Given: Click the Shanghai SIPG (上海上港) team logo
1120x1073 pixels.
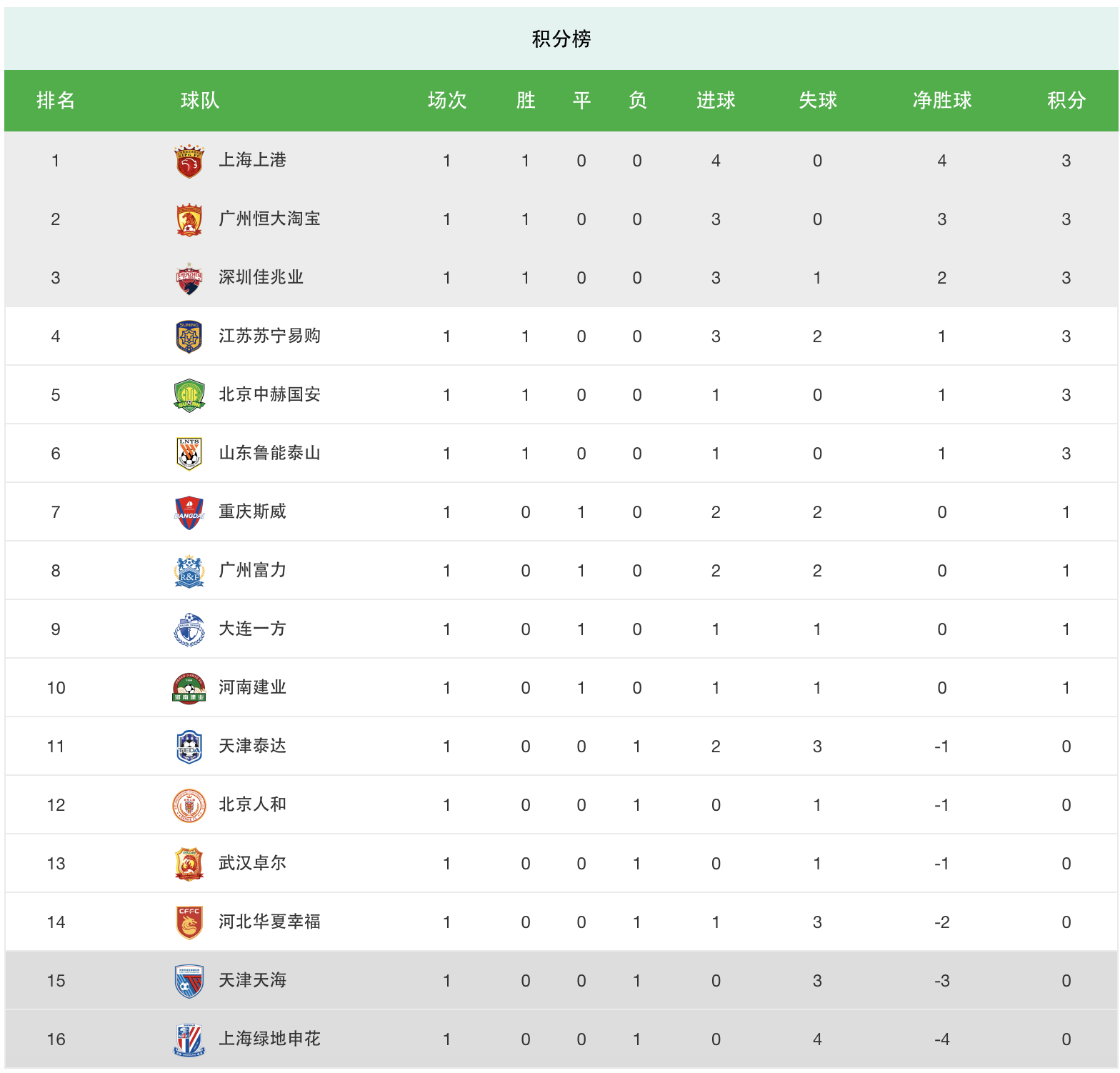Looking at the screenshot, I should tap(189, 161).
